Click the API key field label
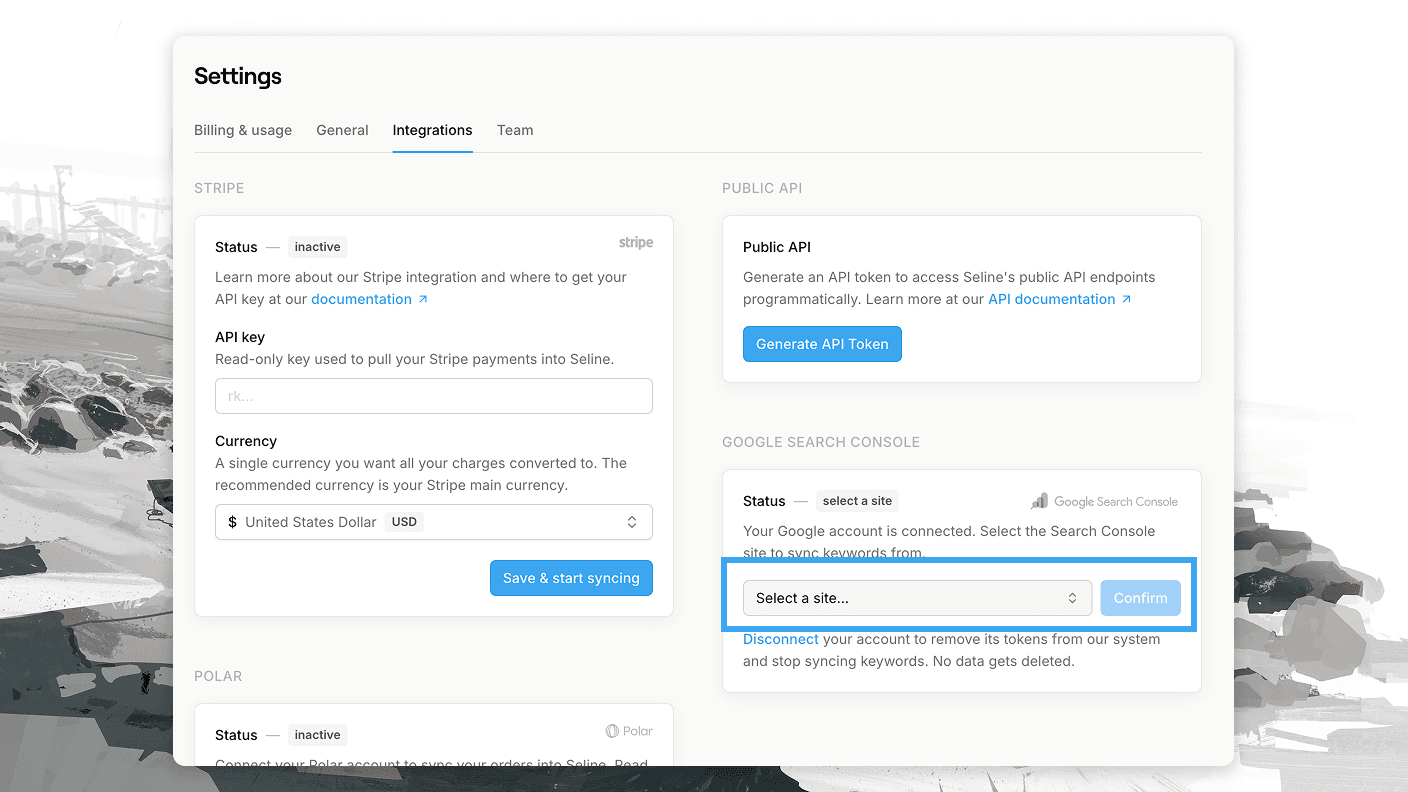 tap(240, 337)
